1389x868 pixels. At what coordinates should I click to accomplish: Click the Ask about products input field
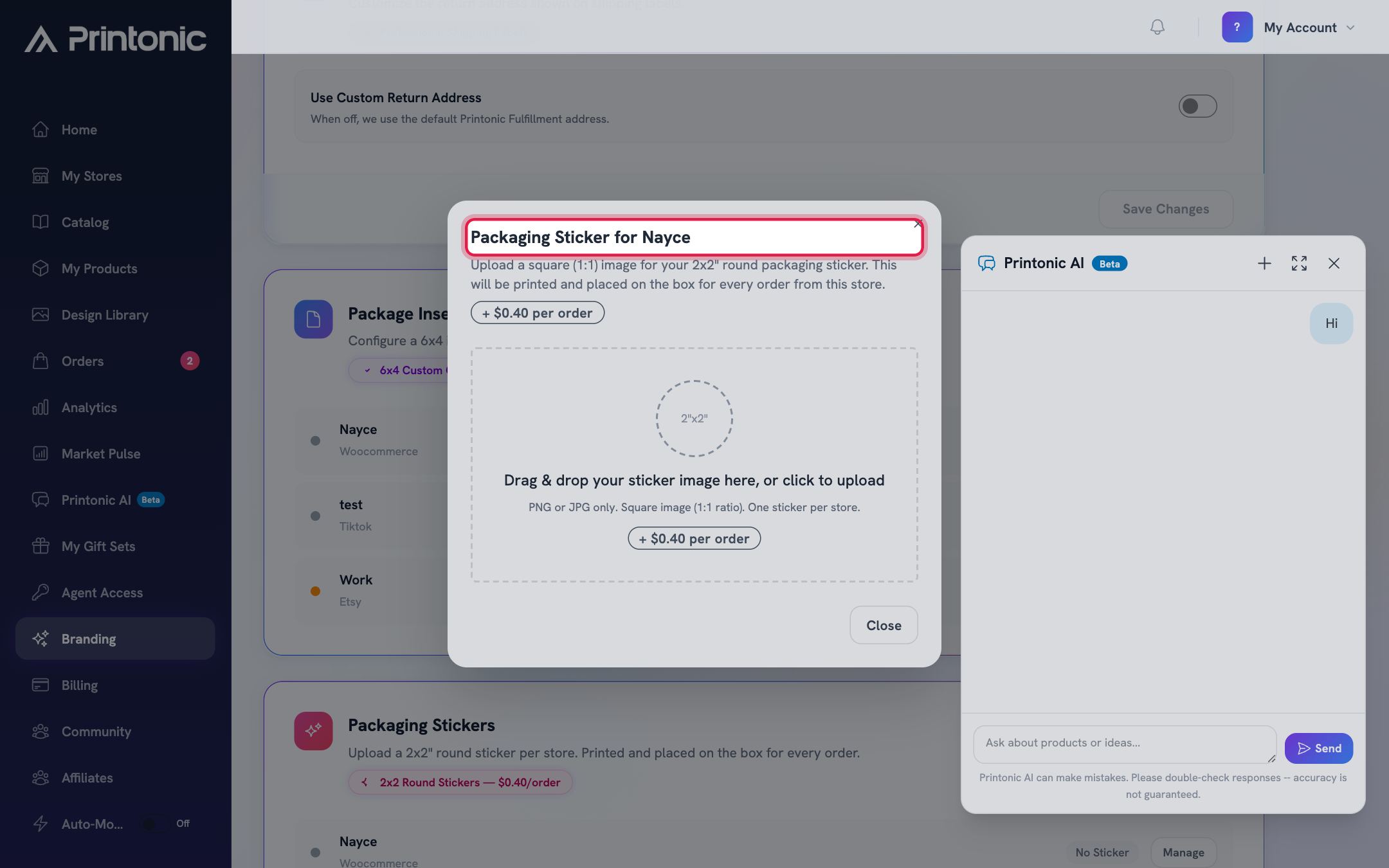point(1124,744)
